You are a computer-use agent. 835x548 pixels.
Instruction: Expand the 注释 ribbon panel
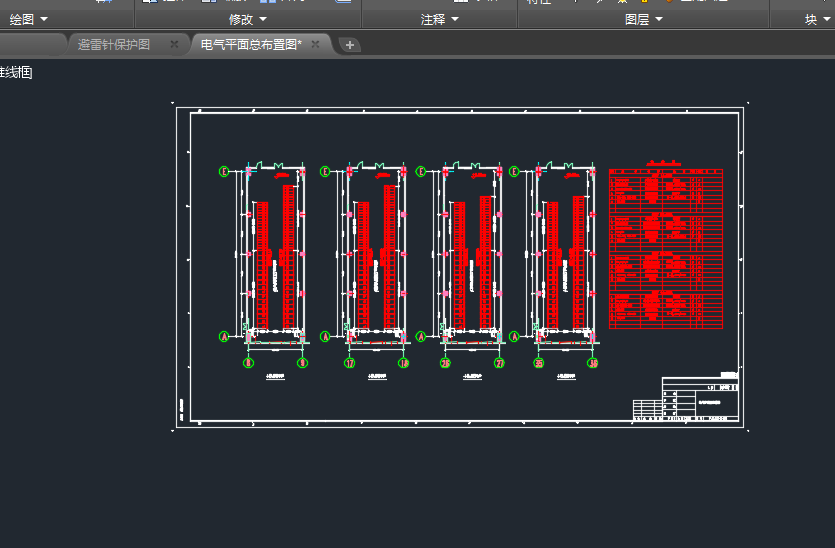[439, 20]
